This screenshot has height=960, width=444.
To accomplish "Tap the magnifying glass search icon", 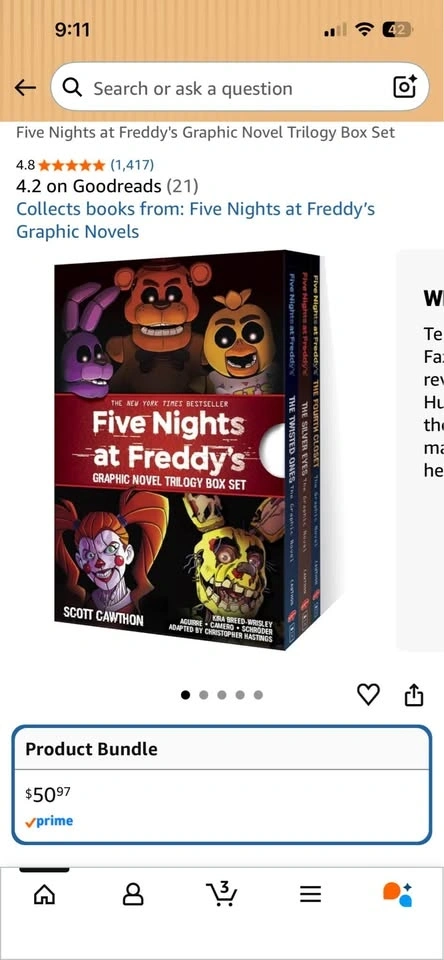I will (72, 88).
